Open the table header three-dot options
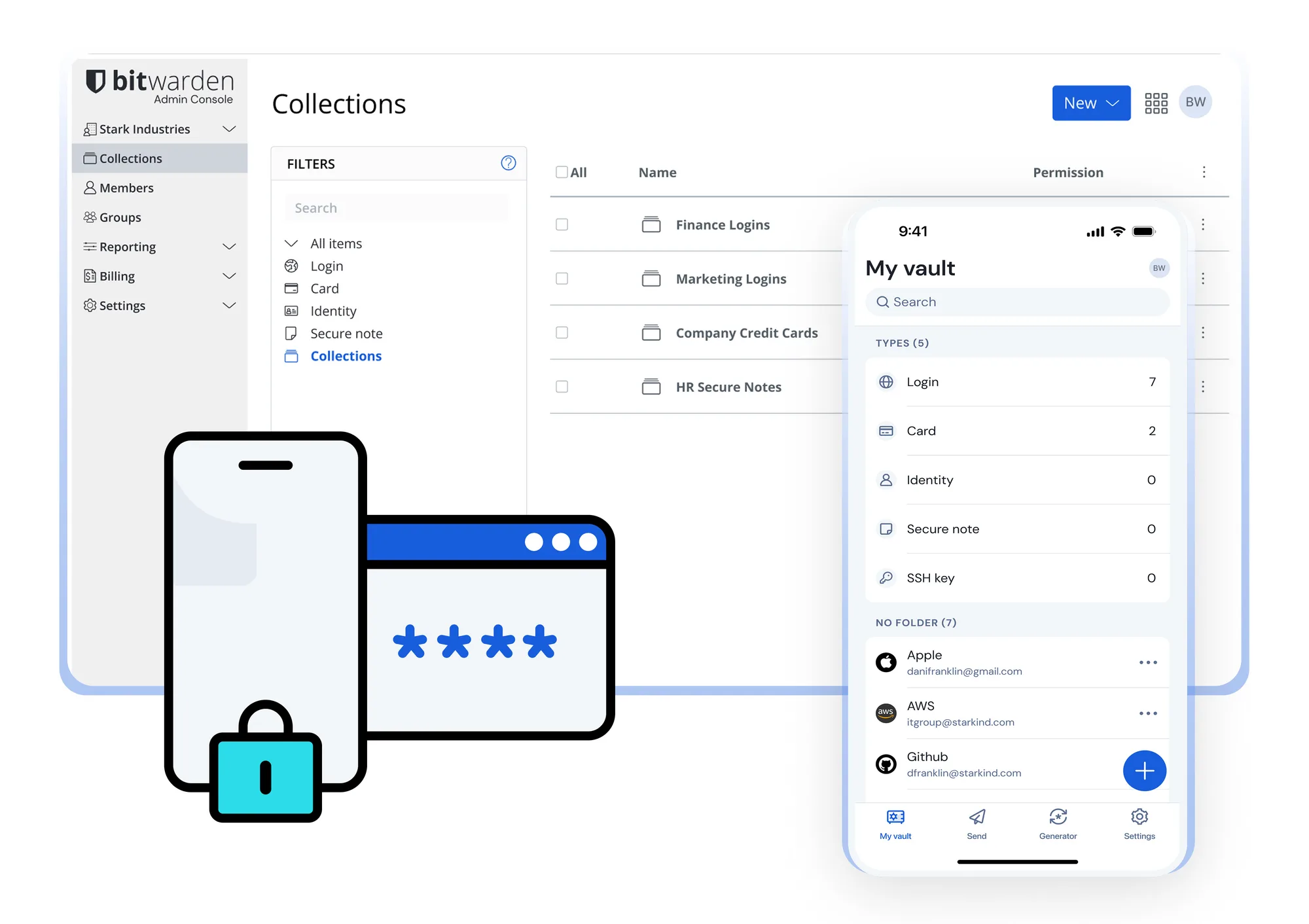The image size is (1309, 924). coord(1204,172)
